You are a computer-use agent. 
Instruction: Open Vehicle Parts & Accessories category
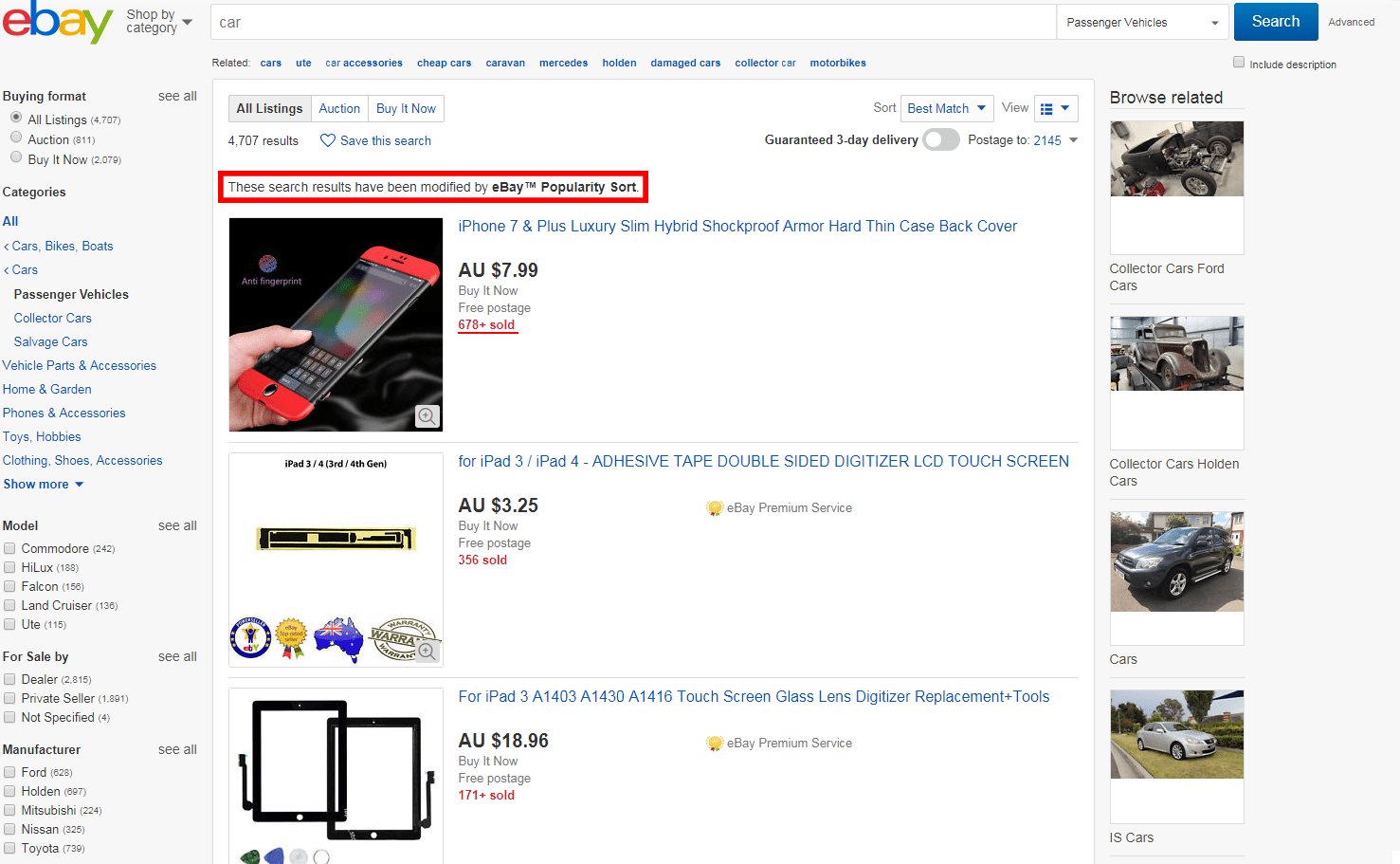click(x=80, y=365)
